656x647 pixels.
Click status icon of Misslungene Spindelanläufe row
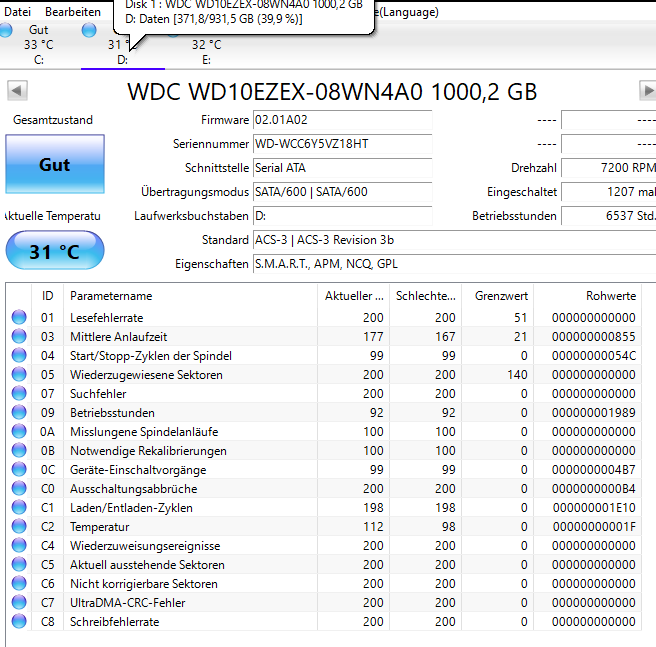(x=19, y=431)
